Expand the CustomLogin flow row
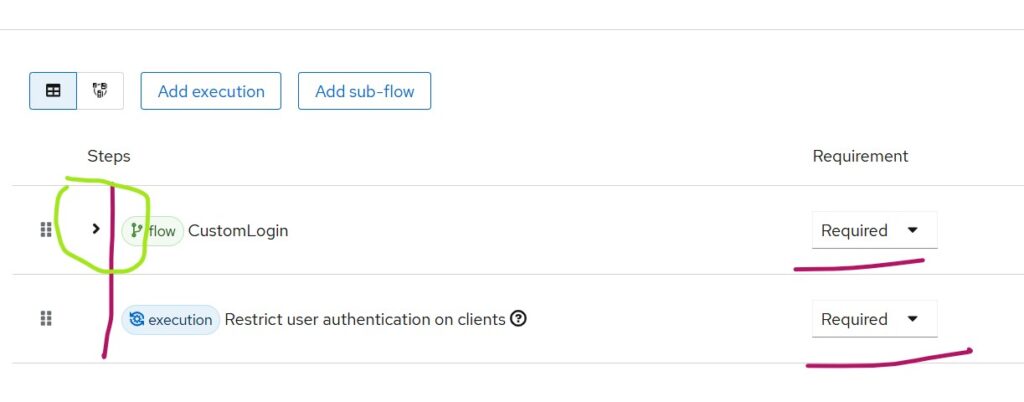This screenshot has height=402, width=1024. point(96,229)
